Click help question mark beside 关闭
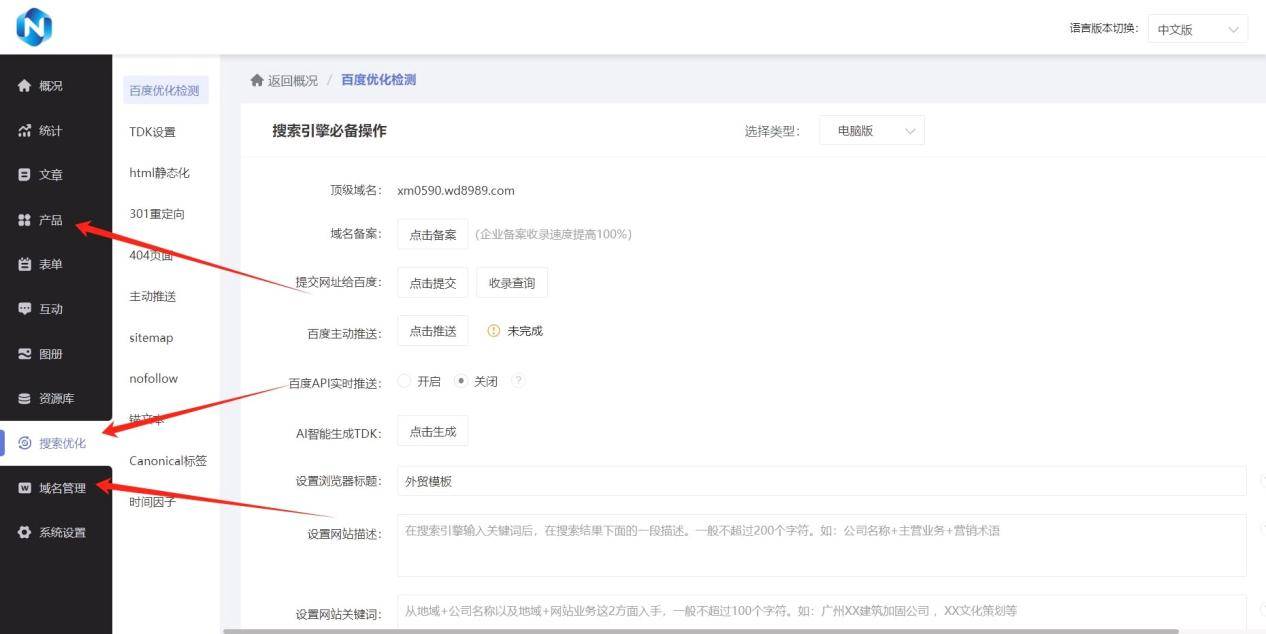Image resolution: width=1266 pixels, height=634 pixels. 518,381
